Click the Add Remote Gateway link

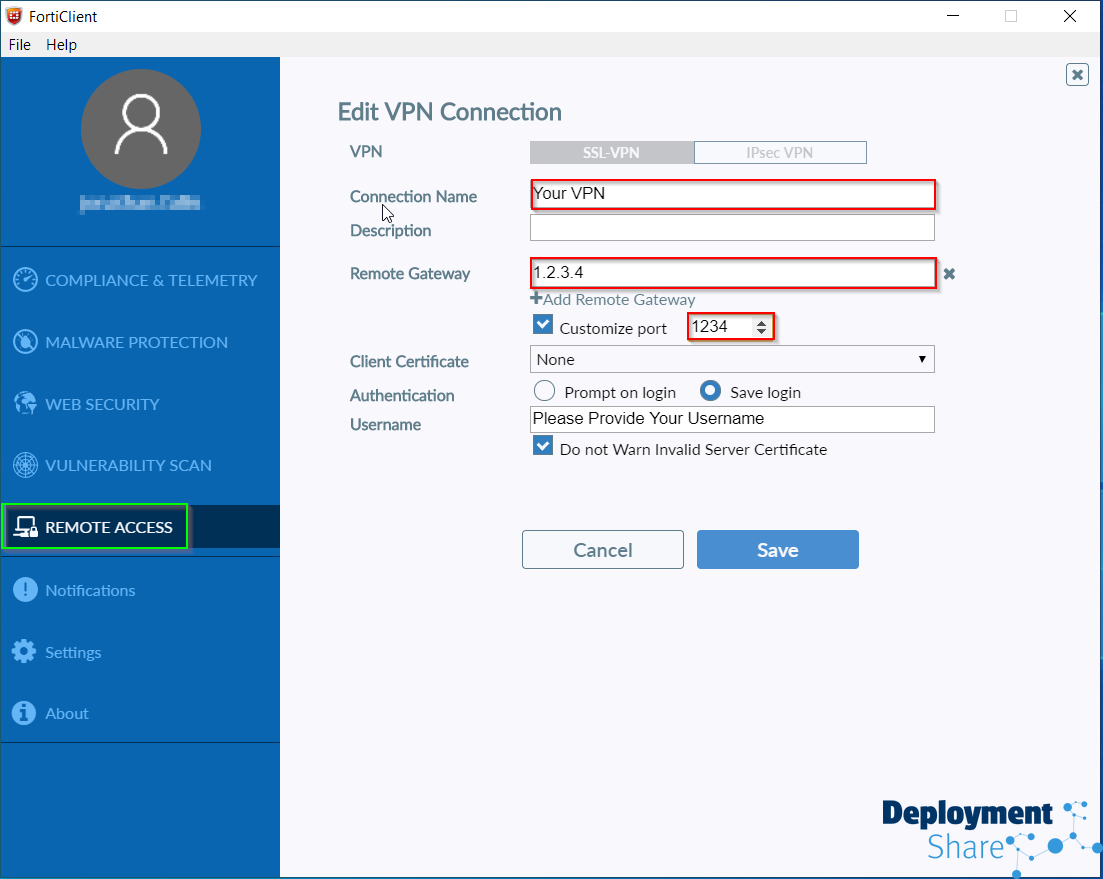point(613,299)
